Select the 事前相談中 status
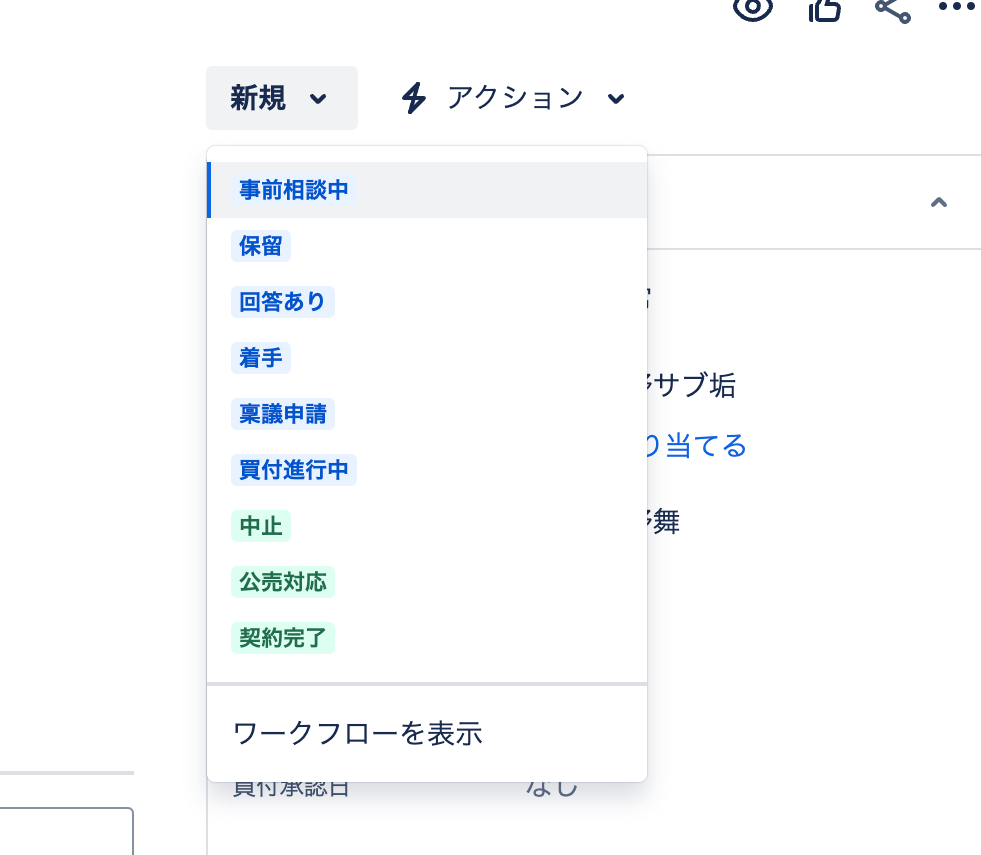The width and height of the screenshot is (981, 855). click(293, 190)
